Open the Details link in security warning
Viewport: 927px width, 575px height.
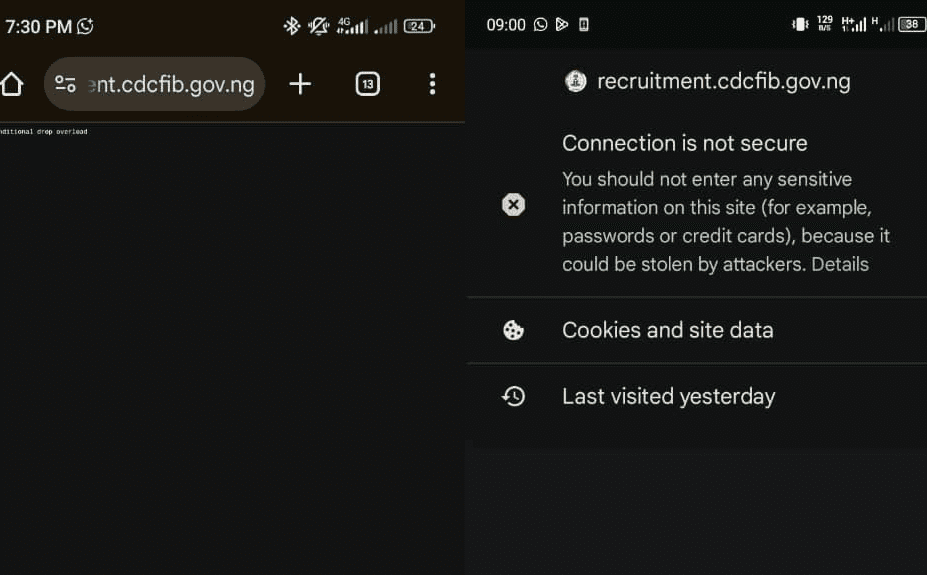840,265
